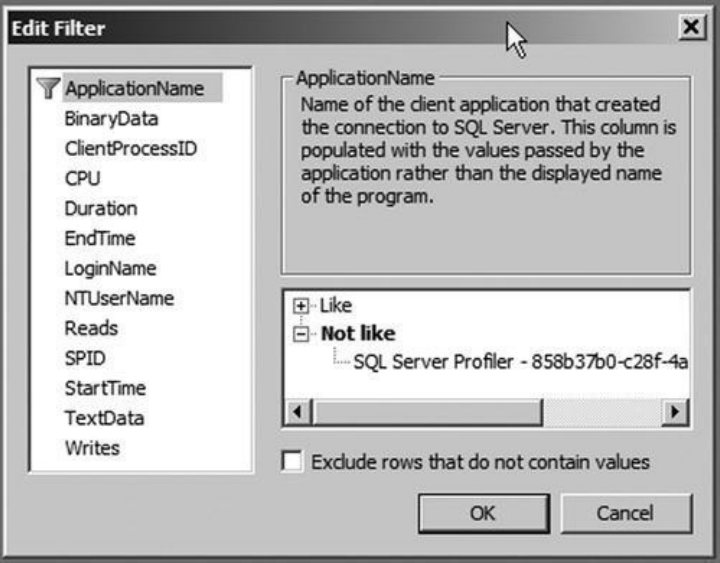The image size is (720, 563).
Task: Choose the CPU filter column
Action: tap(82, 179)
